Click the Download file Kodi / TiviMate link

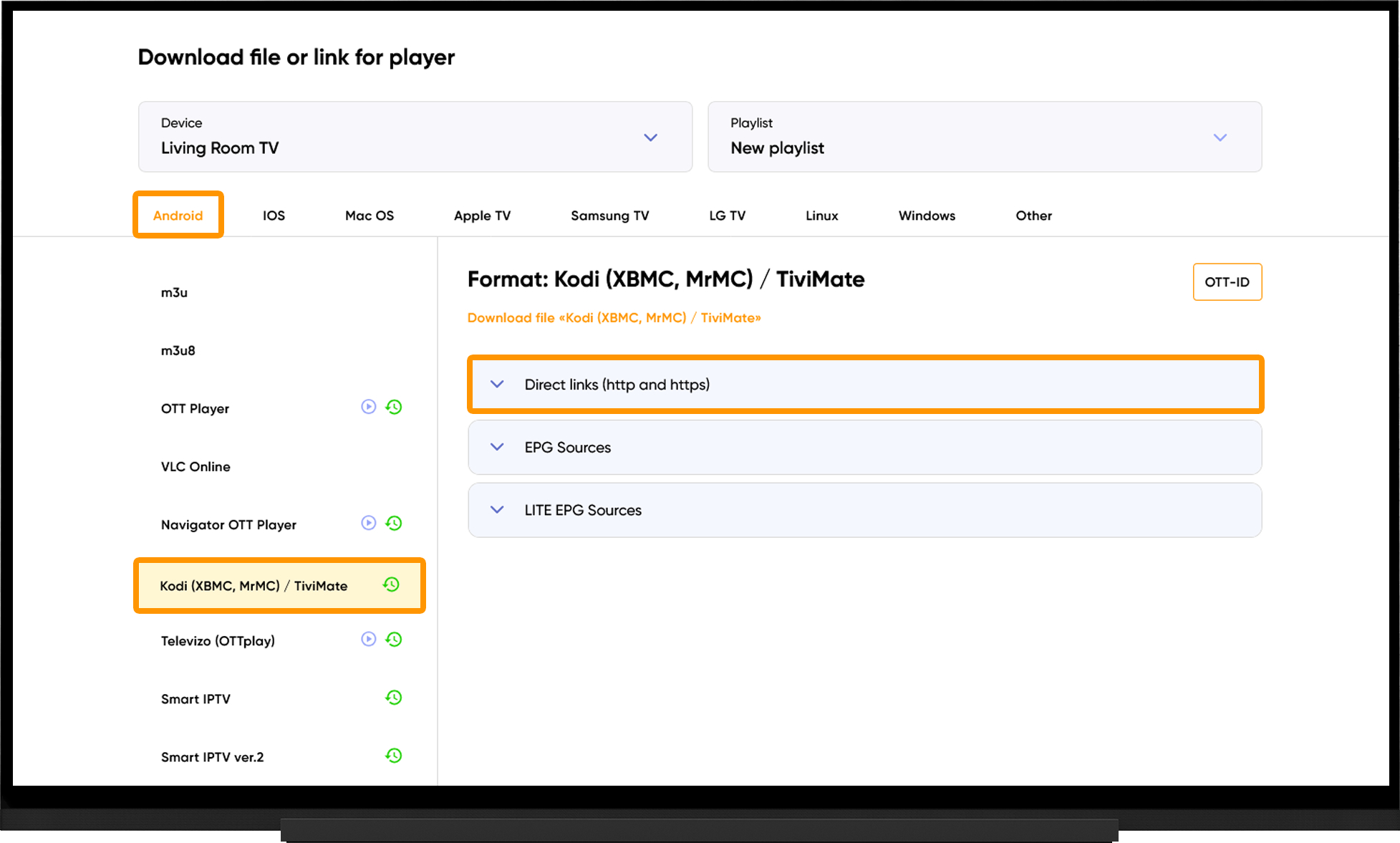pyautogui.click(x=614, y=317)
